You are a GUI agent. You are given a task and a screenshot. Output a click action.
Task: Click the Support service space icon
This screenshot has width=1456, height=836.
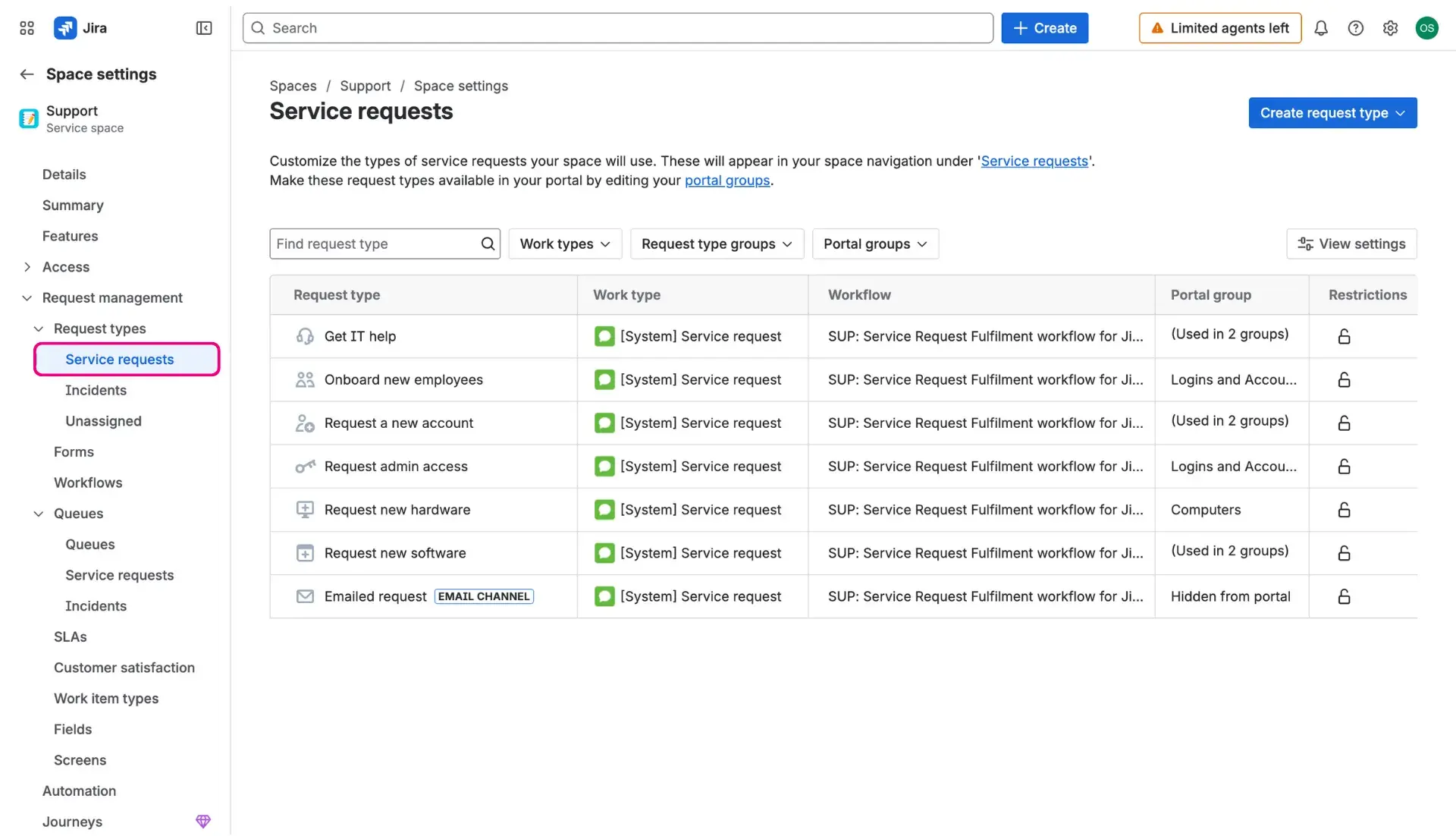pyautogui.click(x=28, y=118)
